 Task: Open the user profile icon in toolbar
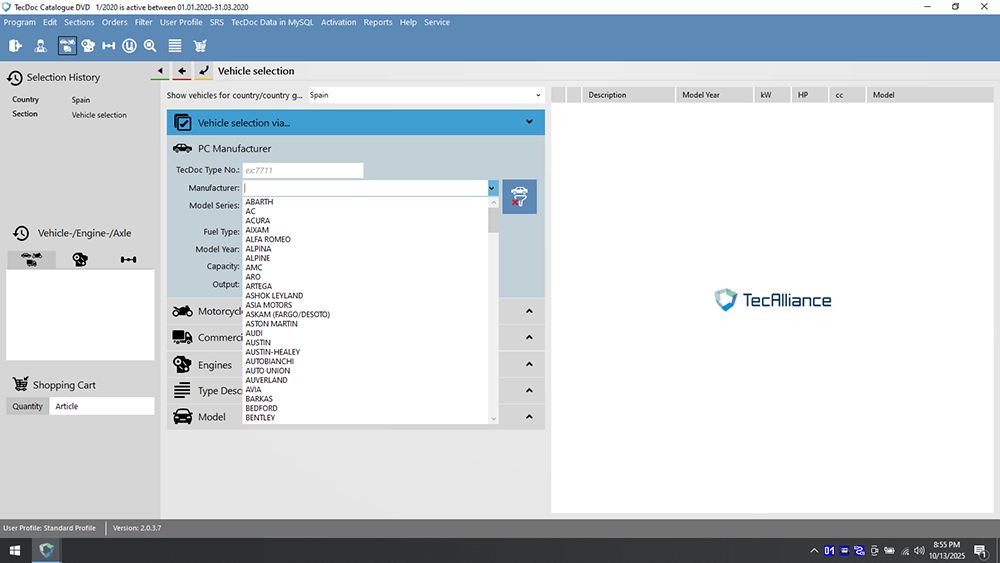tap(41, 45)
